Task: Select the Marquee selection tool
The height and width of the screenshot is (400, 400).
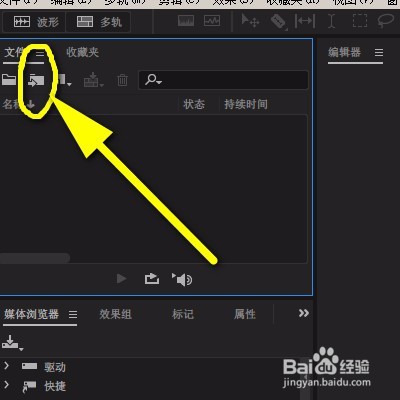Action: [x=360, y=21]
